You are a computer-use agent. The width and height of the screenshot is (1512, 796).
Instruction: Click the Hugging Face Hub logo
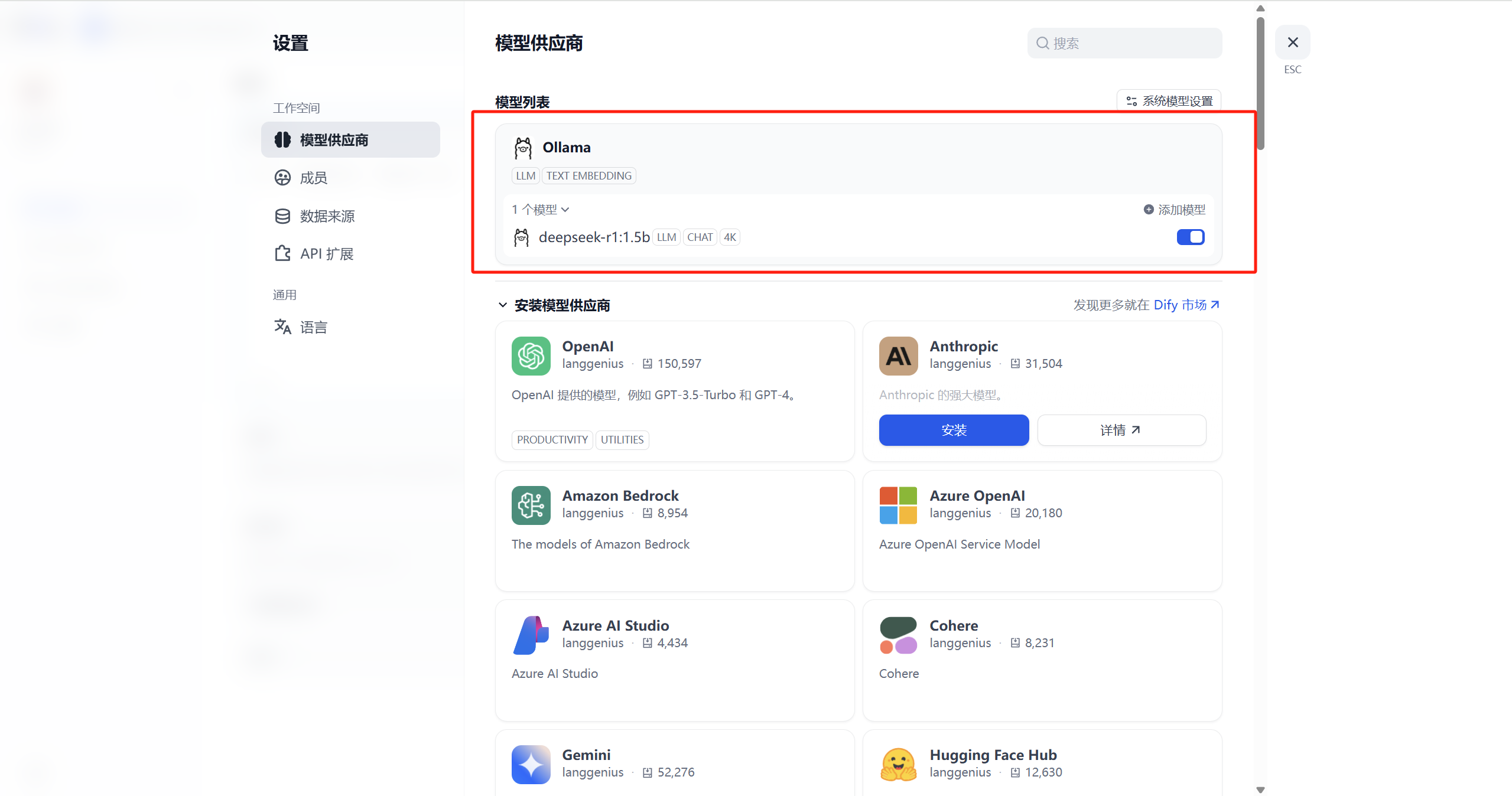[897, 764]
